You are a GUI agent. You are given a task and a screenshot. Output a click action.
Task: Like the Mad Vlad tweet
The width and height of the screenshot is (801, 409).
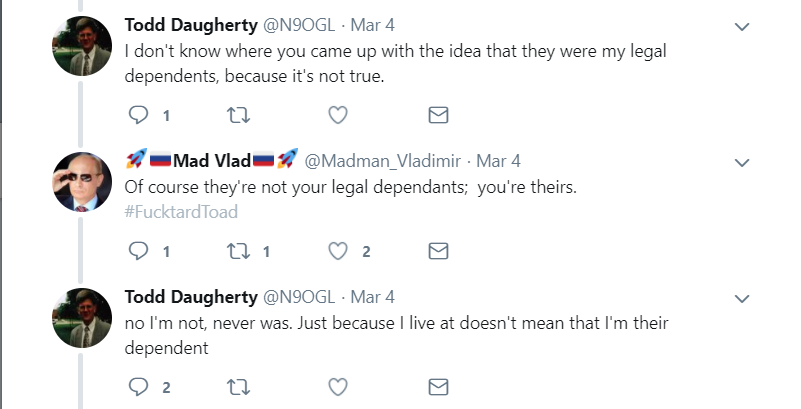coord(338,251)
